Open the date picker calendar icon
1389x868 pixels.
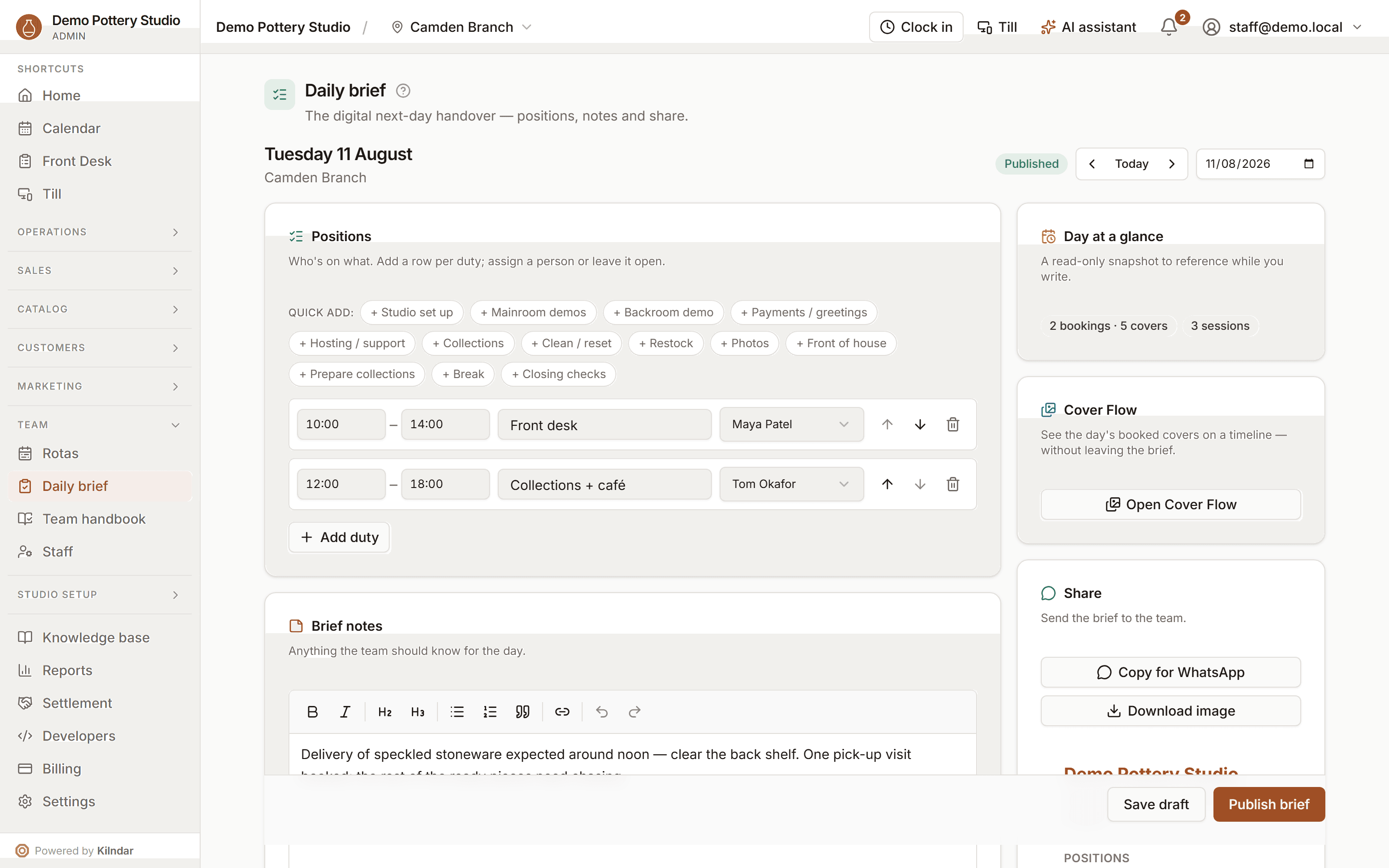click(x=1308, y=164)
